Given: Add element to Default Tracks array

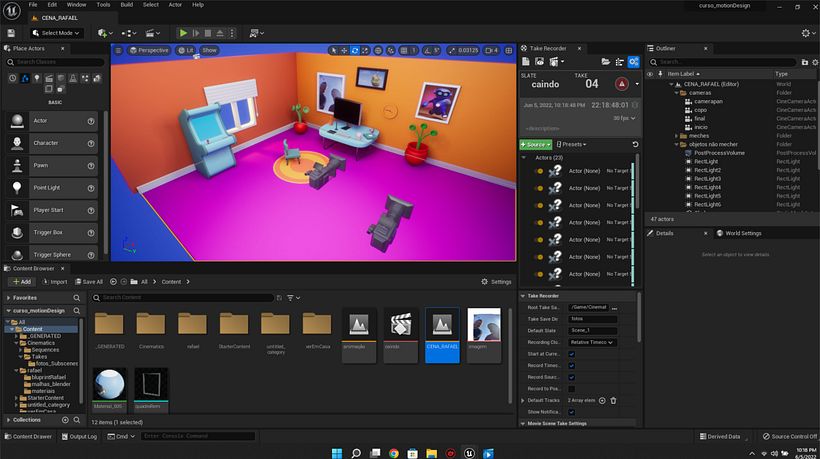Looking at the screenshot, I should coord(602,400).
